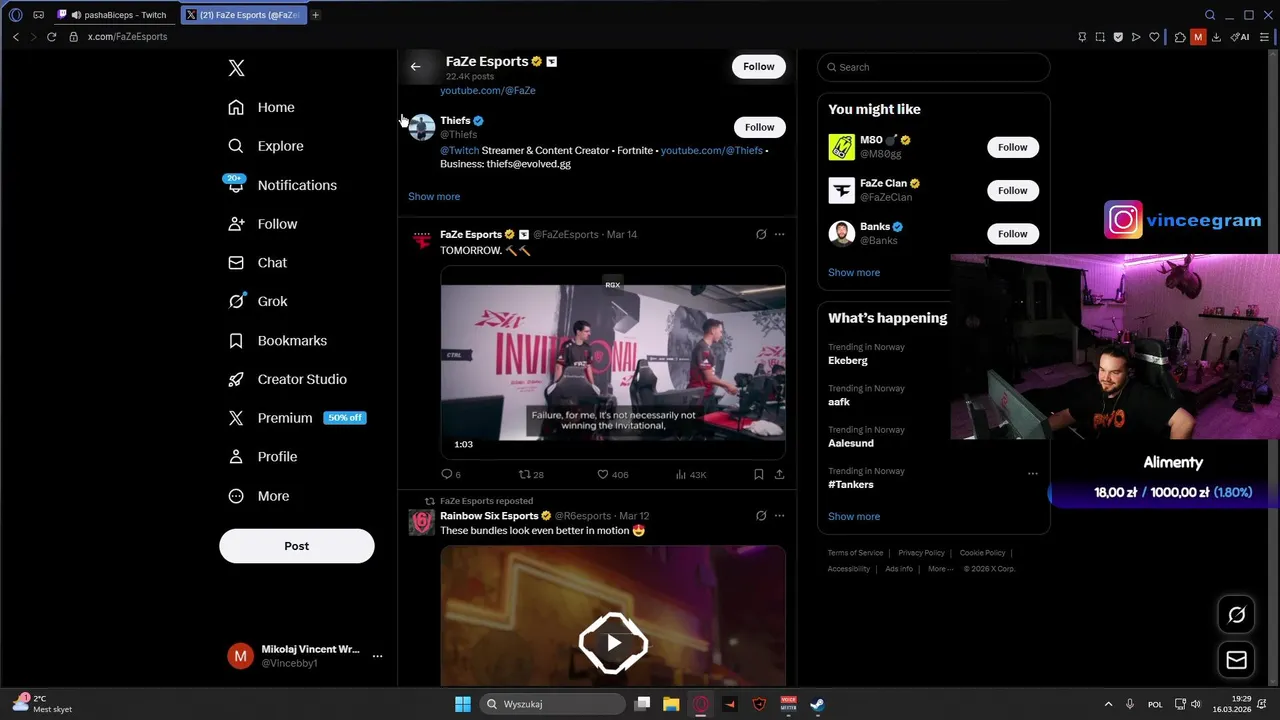Open the youtube.com/@Thiefs link
The width and height of the screenshot is (1280, 720).
tap(711, 150)
